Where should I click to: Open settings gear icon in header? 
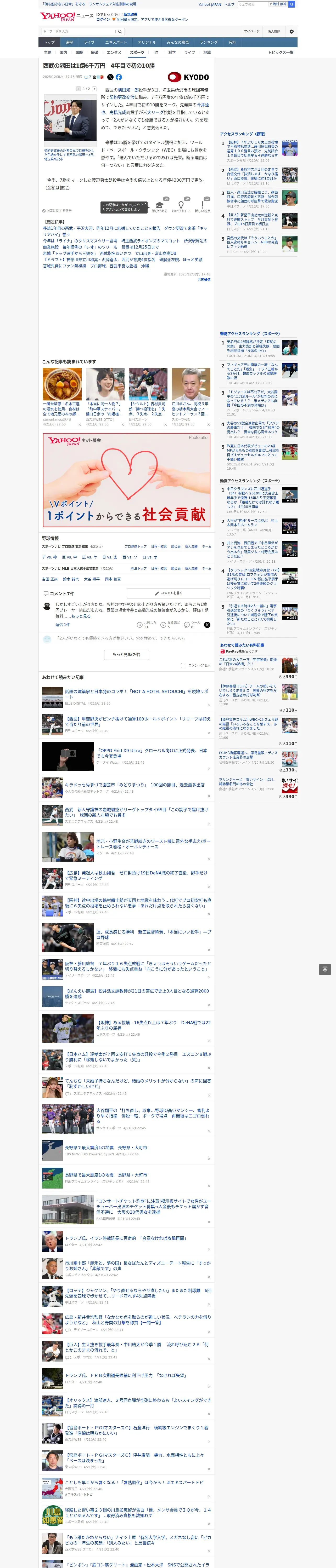point(292,32)
